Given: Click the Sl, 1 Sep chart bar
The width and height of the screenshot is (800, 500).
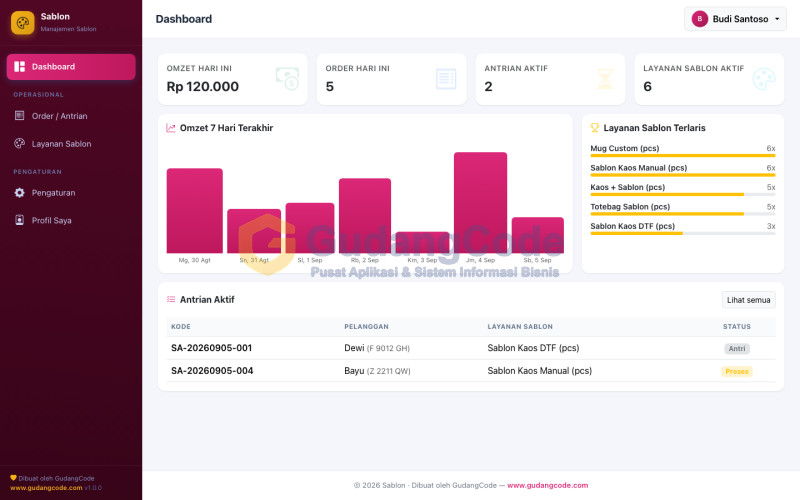Looking at the screenshot, I should 310,228.
